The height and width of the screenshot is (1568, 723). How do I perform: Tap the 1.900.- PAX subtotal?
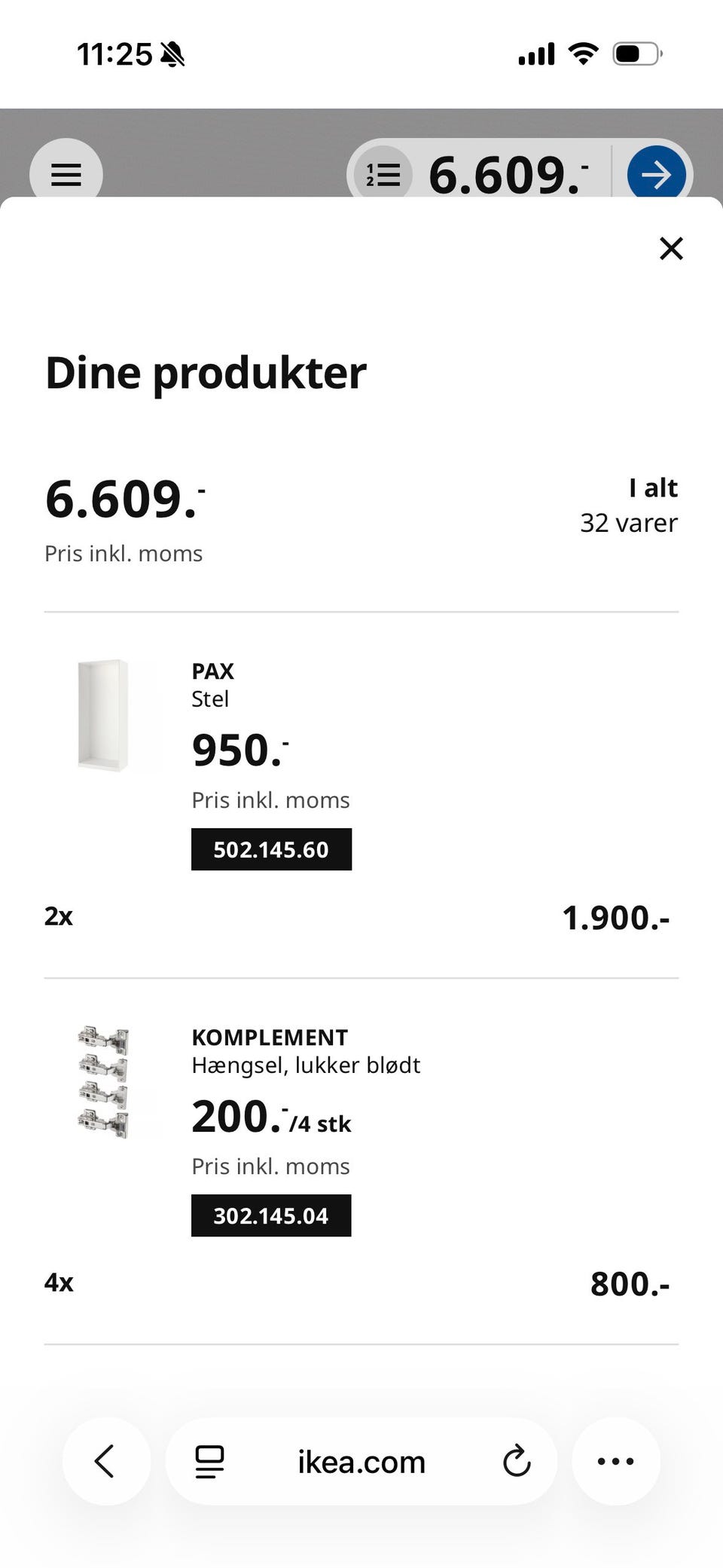[616, 917]
